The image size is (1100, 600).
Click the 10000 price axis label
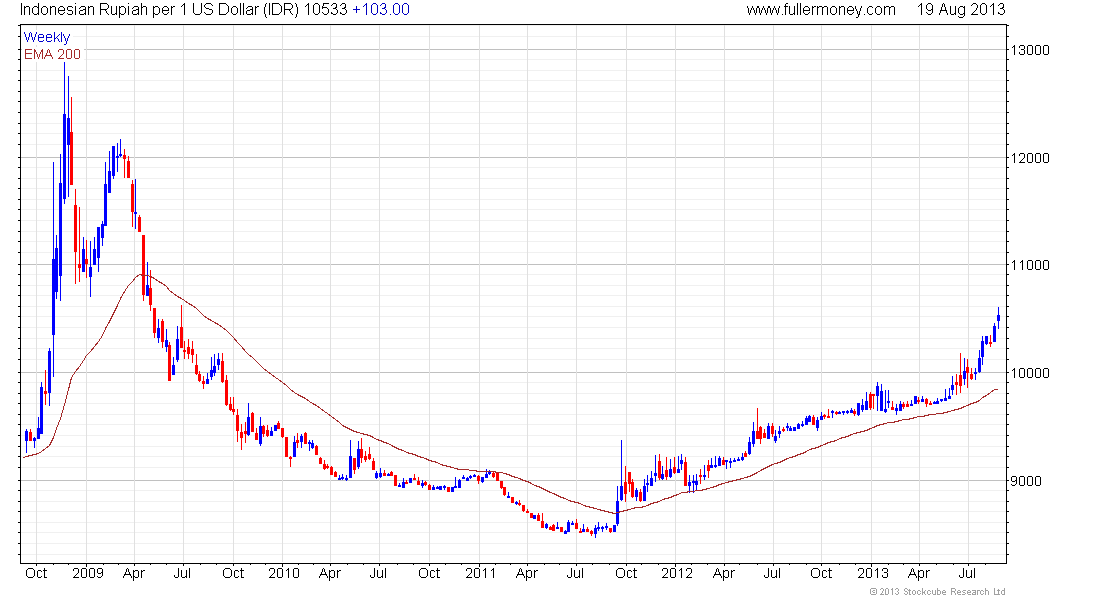tap(1030, 373)
